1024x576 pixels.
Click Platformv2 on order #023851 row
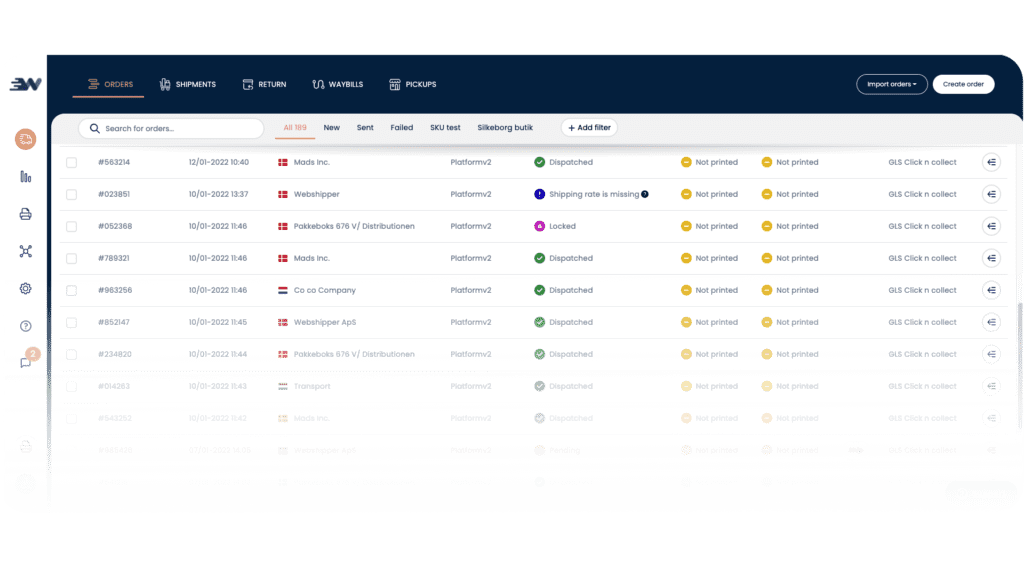(x=471, y=194)
